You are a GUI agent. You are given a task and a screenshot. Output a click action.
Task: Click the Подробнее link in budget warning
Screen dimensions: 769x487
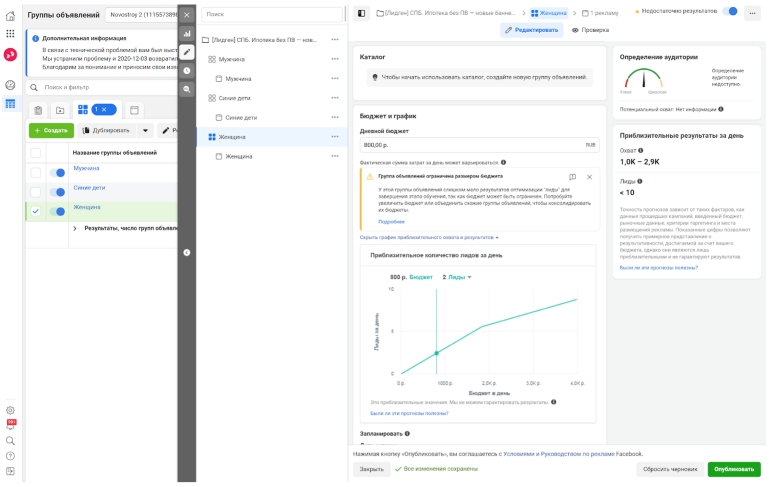pyautogui.click(x=391, y=222)
